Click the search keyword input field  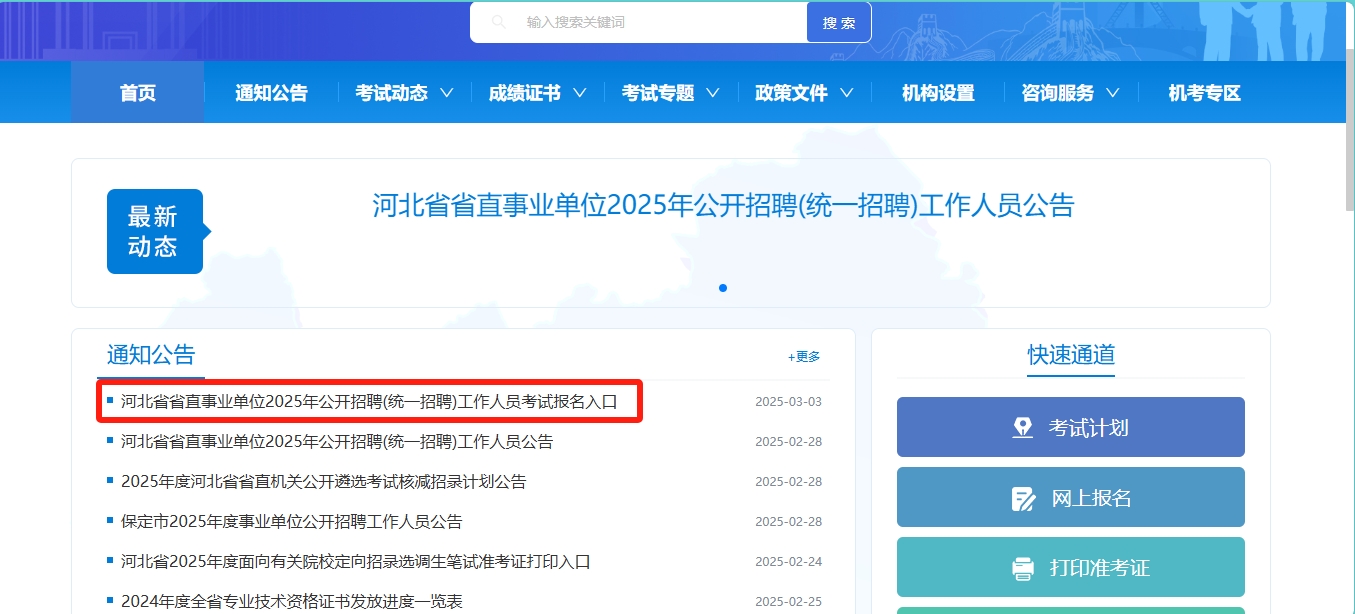pos(660,22)
